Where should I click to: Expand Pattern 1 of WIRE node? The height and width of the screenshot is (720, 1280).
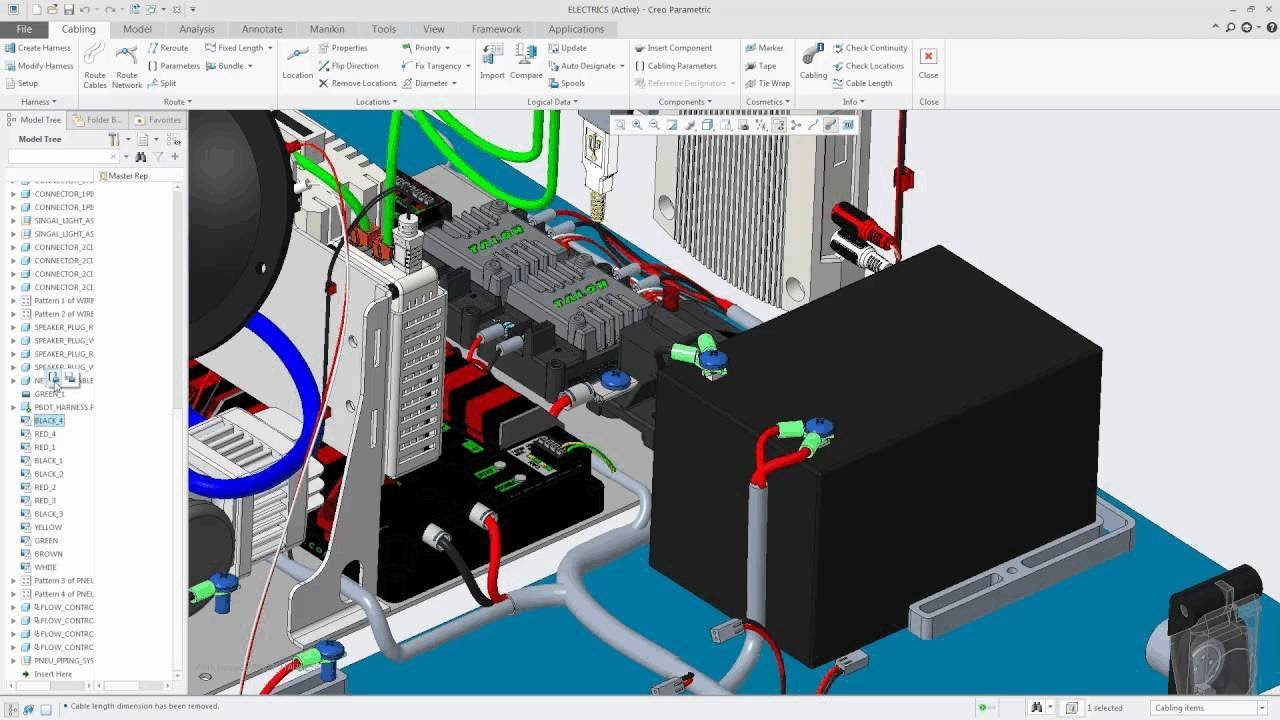(x=13, y=300)
